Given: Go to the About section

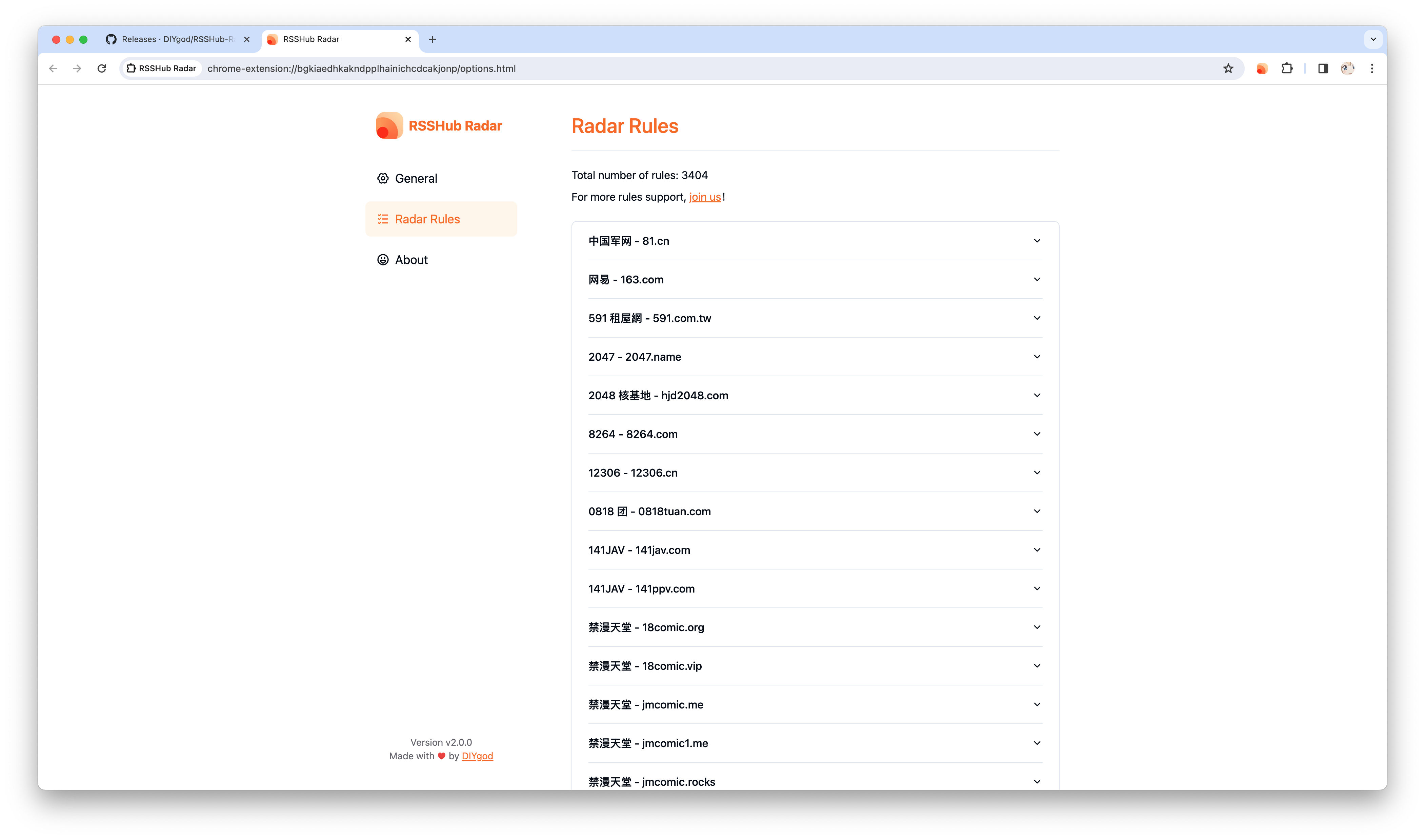Looking at the screenshot, I should pyautogui.click(x=412, y=260).
